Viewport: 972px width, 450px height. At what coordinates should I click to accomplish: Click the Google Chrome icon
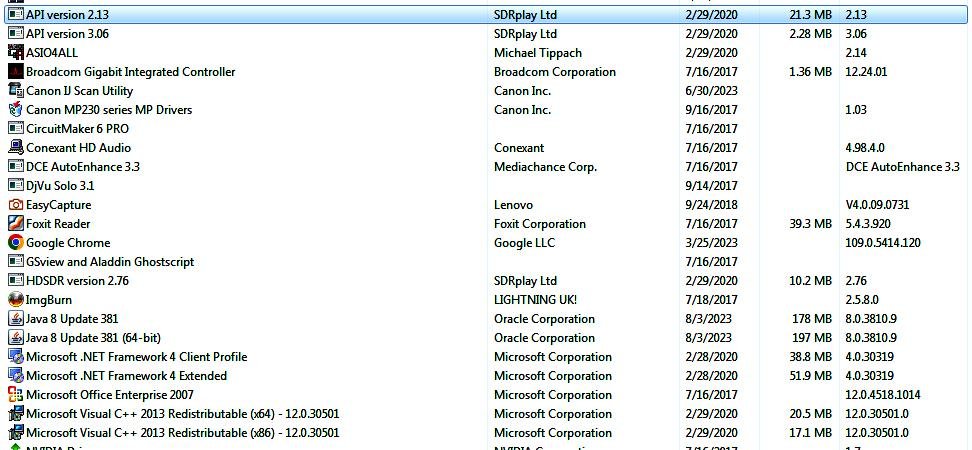(x=16, y=242)
